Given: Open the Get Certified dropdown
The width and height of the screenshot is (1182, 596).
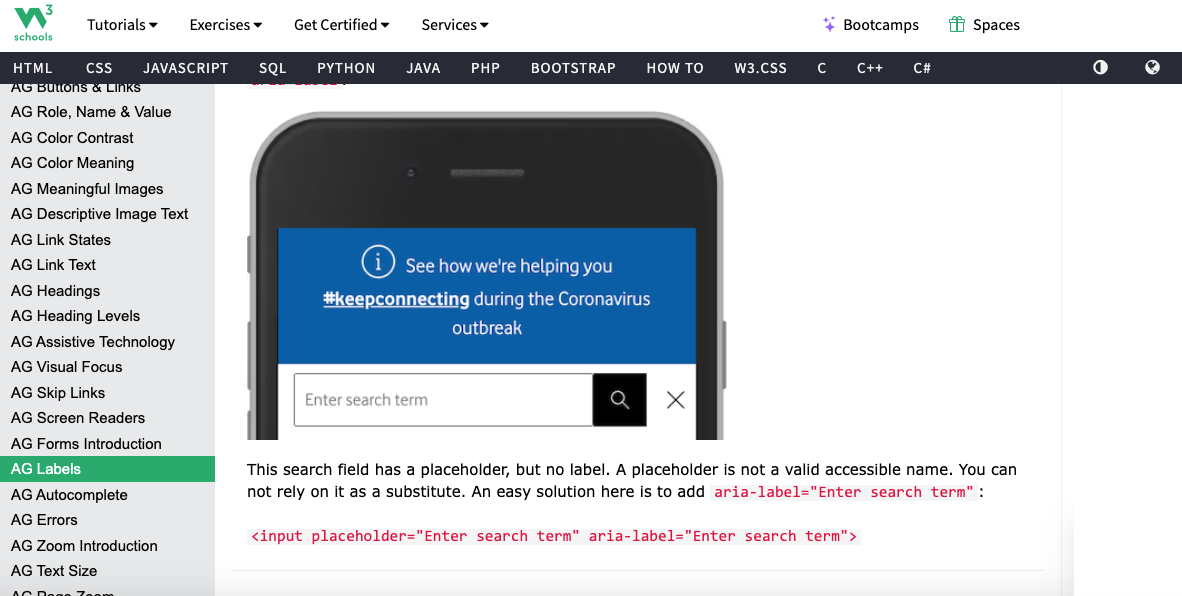Looking at the screenshot, I should (341, 24).
